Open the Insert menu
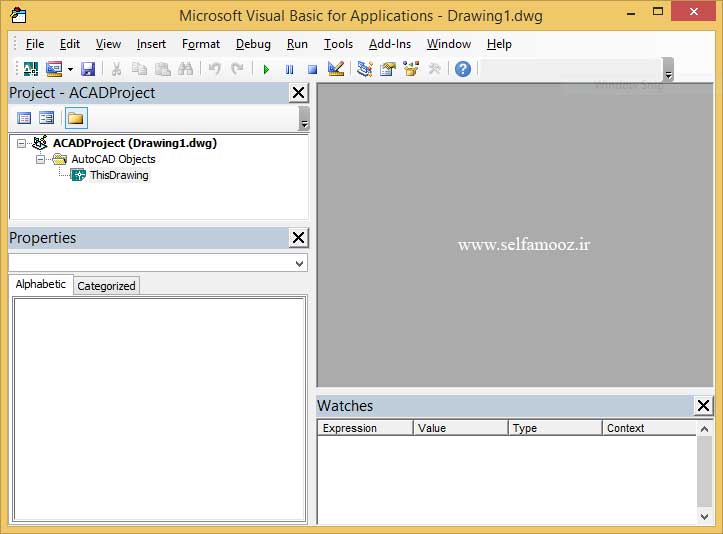Image resolution: width=723 pixels, height=534 pixels. (x=151, y=44)
